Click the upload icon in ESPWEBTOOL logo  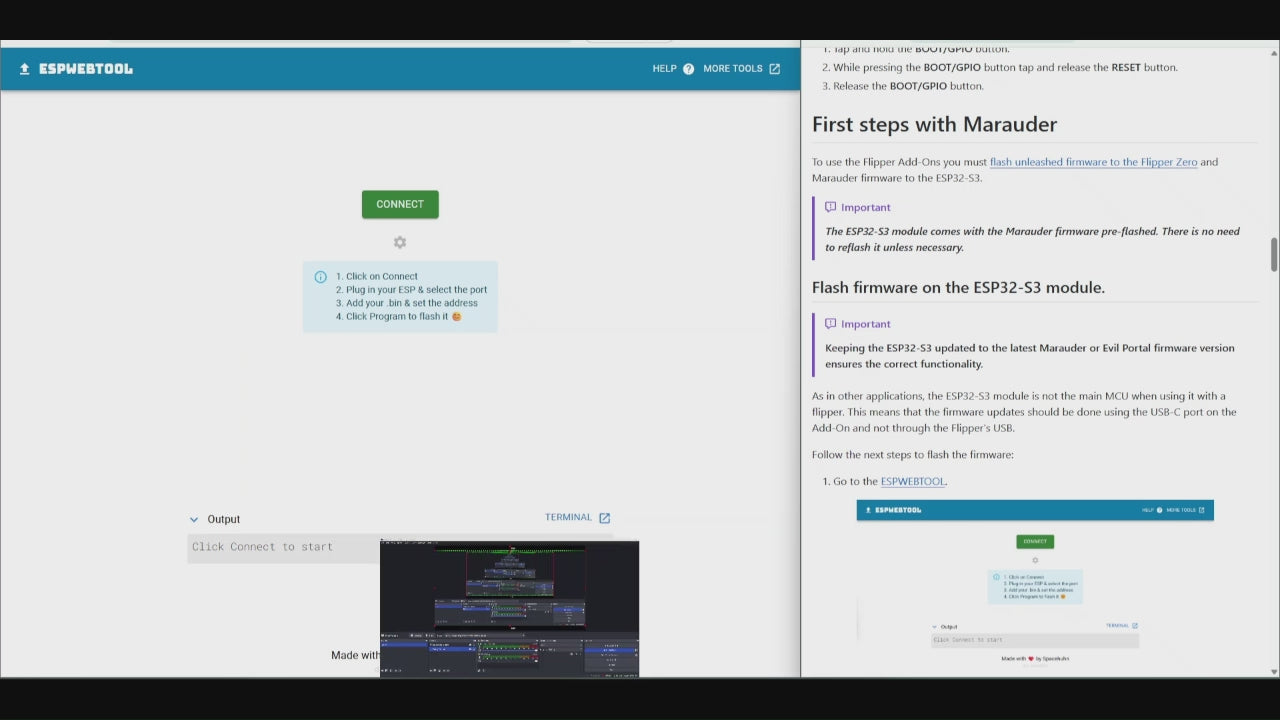tap(25, 69)
